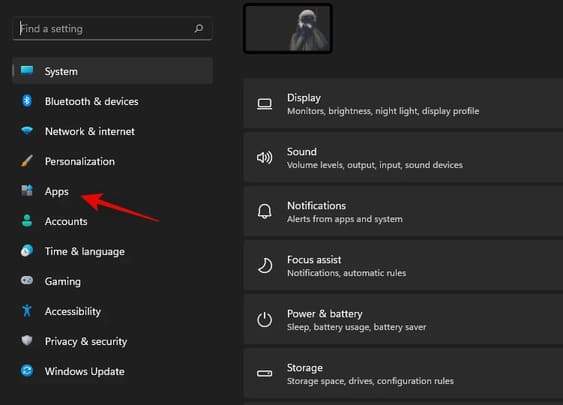Click the Privacy shield icon
563x405 pixels.
click(x=27, y=340)
